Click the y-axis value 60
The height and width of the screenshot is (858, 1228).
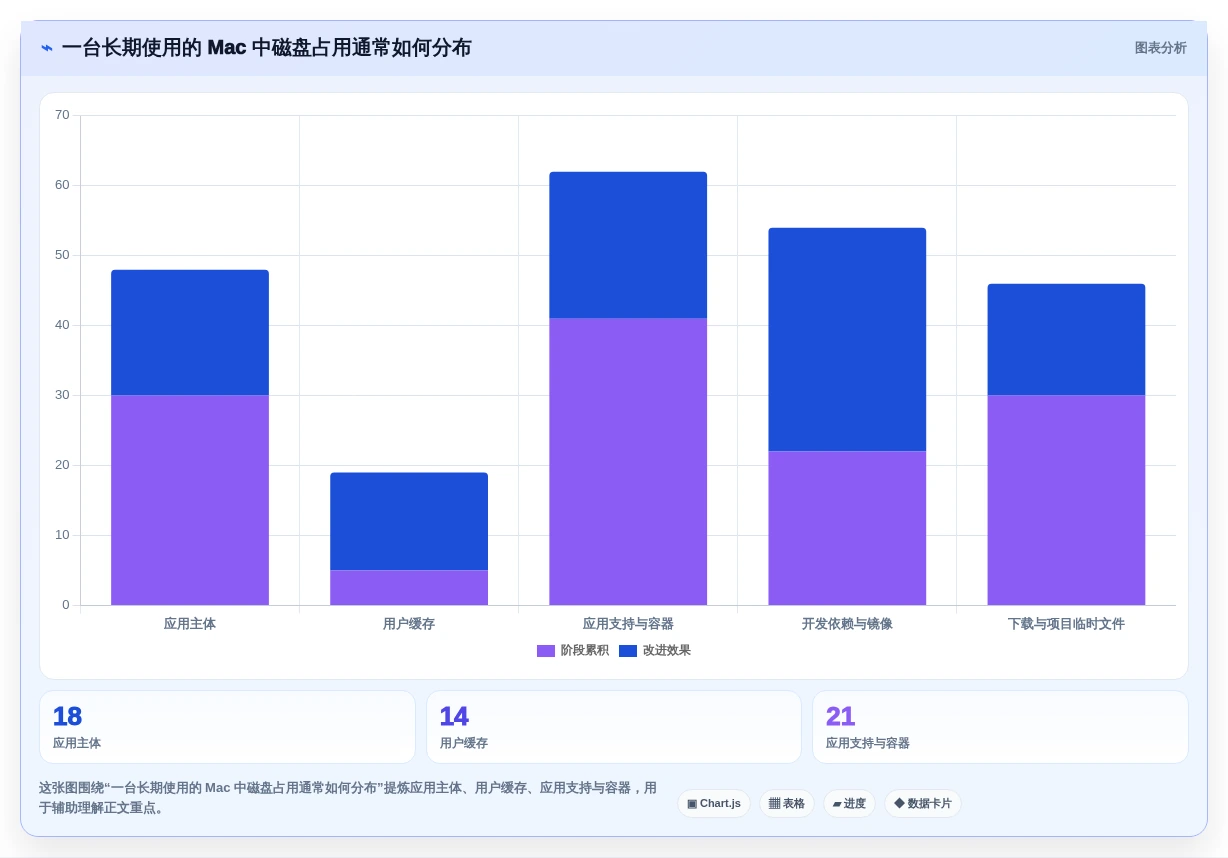point(62,185)
